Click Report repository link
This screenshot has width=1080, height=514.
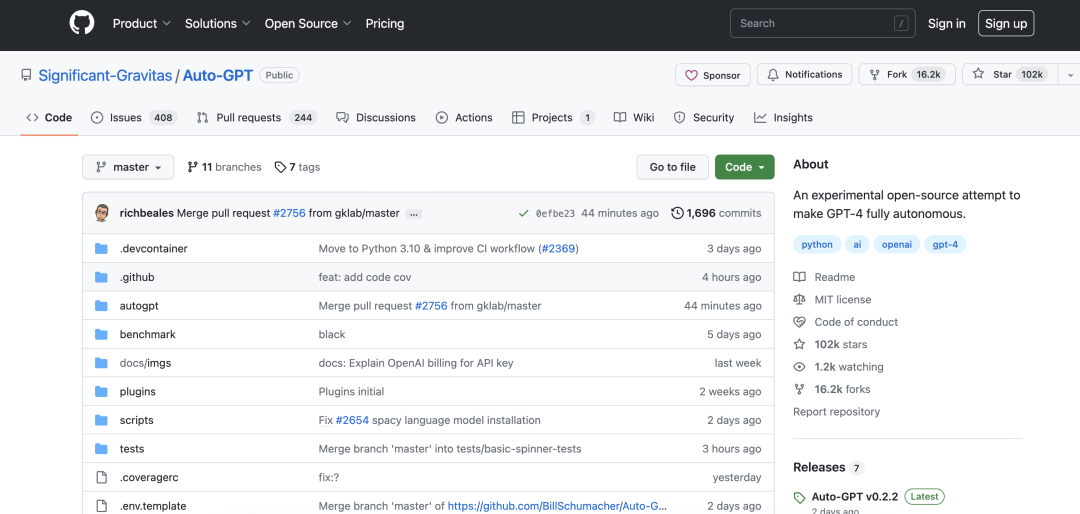tap(836, 411)
